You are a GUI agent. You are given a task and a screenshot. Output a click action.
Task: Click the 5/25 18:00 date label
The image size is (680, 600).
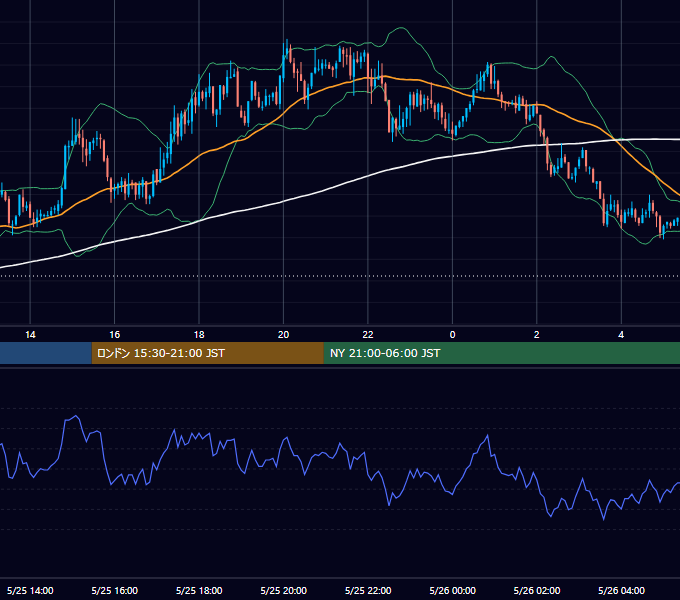(x=199, y=590)
